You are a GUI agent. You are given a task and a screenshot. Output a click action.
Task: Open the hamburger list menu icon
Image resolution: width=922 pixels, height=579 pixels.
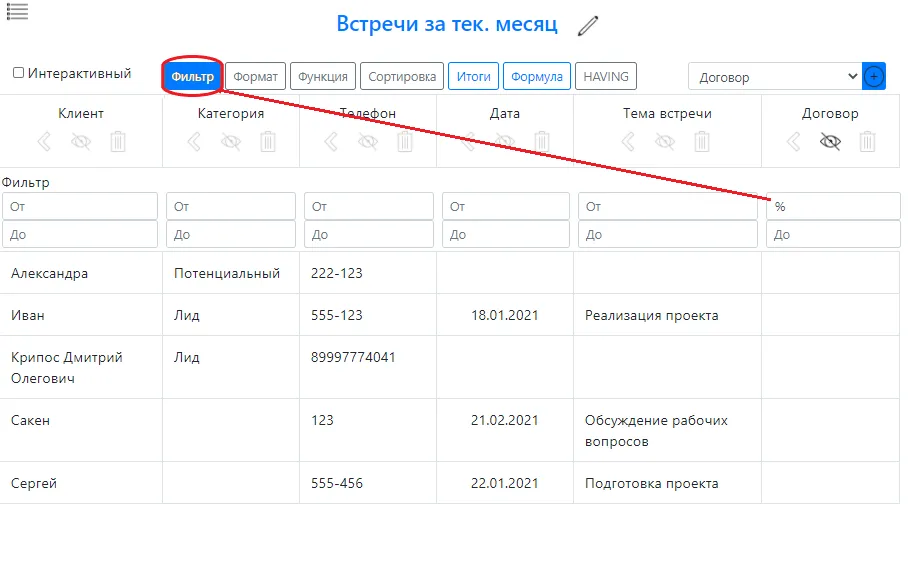[17, 11]
